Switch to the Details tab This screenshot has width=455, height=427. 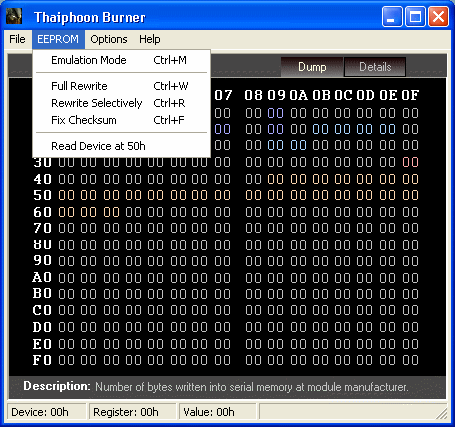pyautogui.click(x=375, y=67)
